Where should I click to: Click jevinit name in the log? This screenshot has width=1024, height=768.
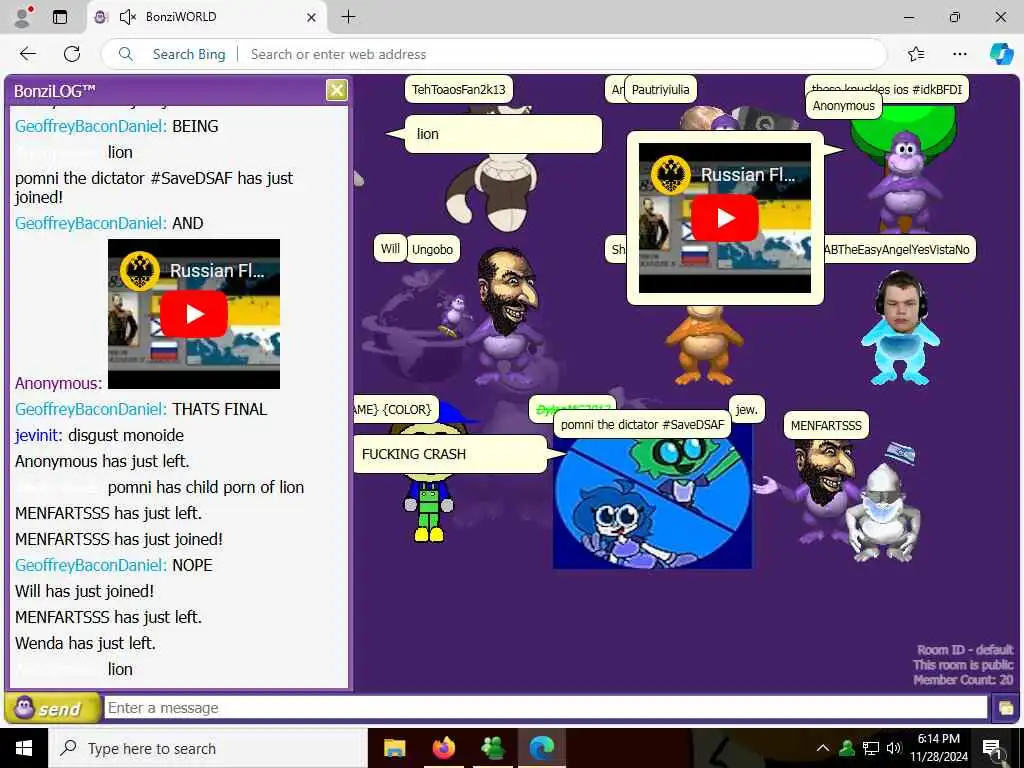tap(39, 436)
